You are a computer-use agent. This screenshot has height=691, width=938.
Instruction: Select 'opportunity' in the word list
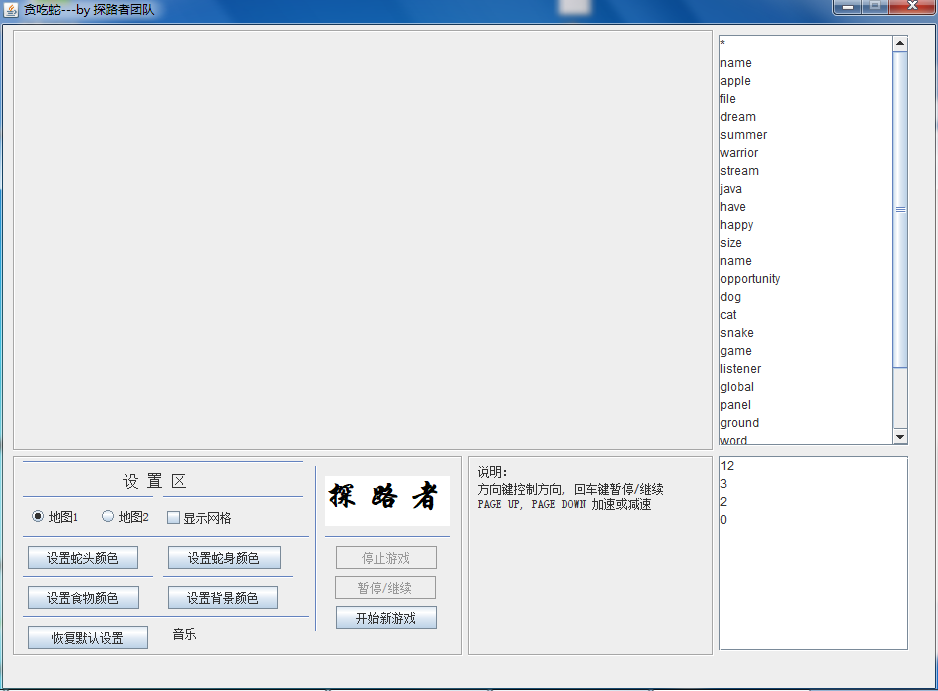tap(750, 279)
